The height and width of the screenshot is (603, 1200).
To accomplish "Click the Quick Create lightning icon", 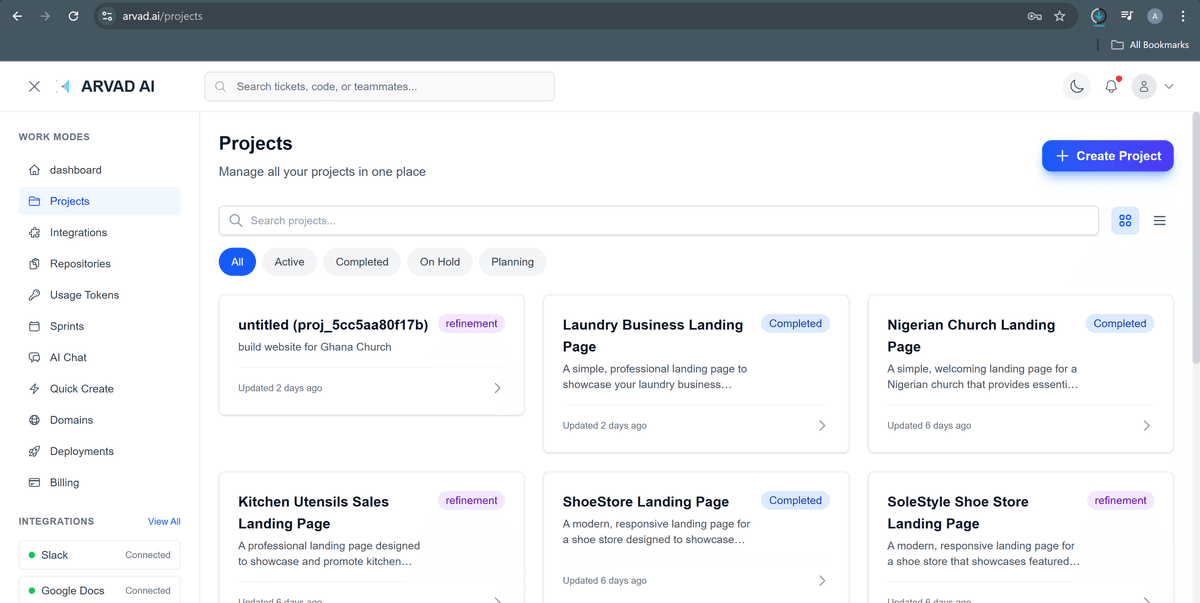I will (33, 388).
